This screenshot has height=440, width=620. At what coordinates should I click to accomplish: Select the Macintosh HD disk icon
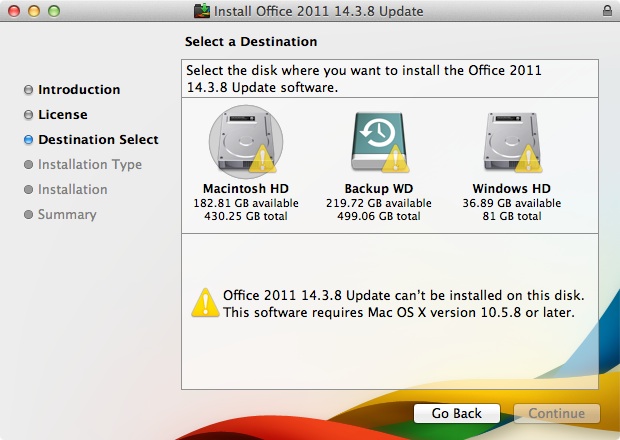click(246, 142)
